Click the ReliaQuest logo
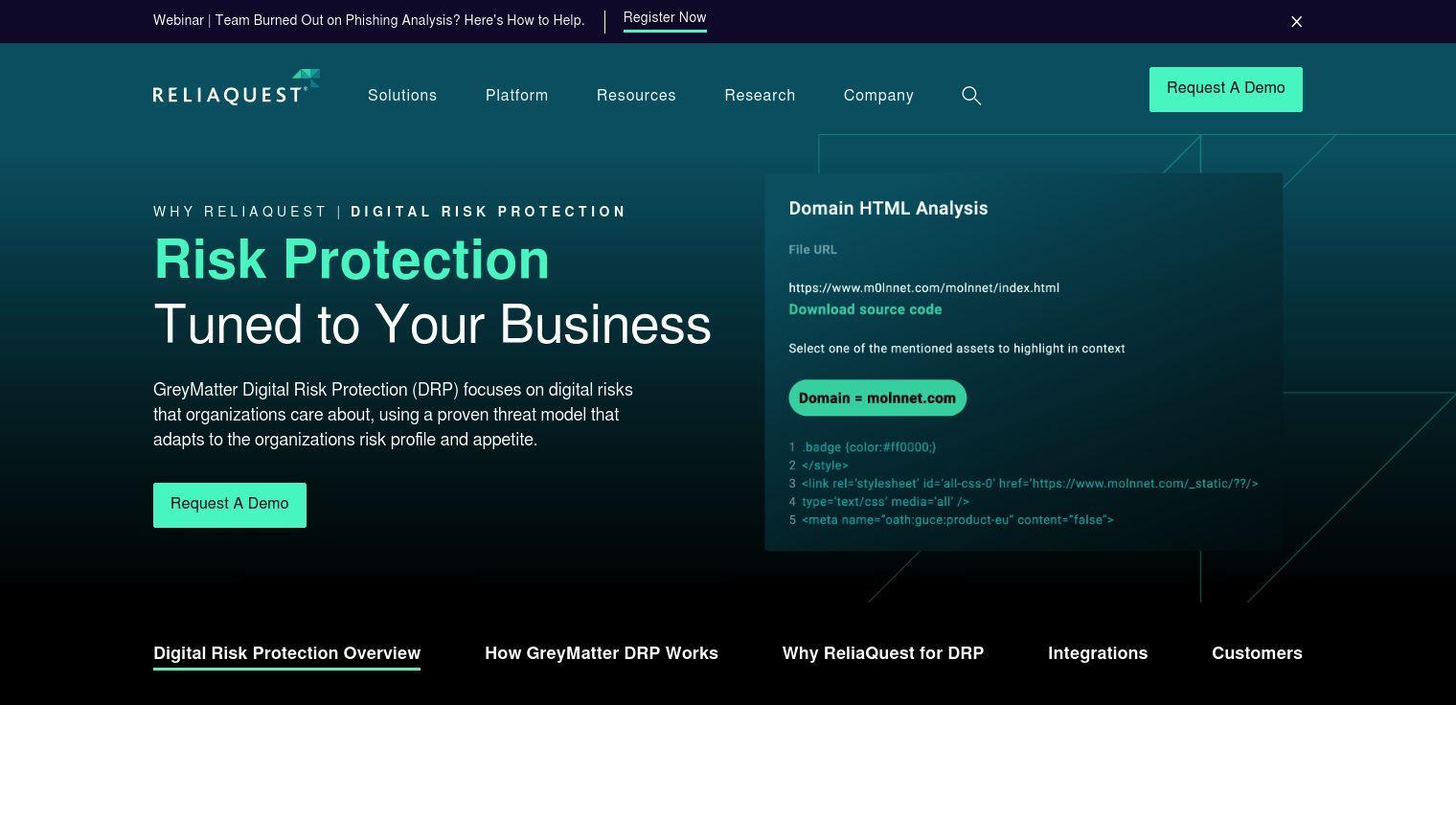1456x819 pixels. (x=237, y=87)
